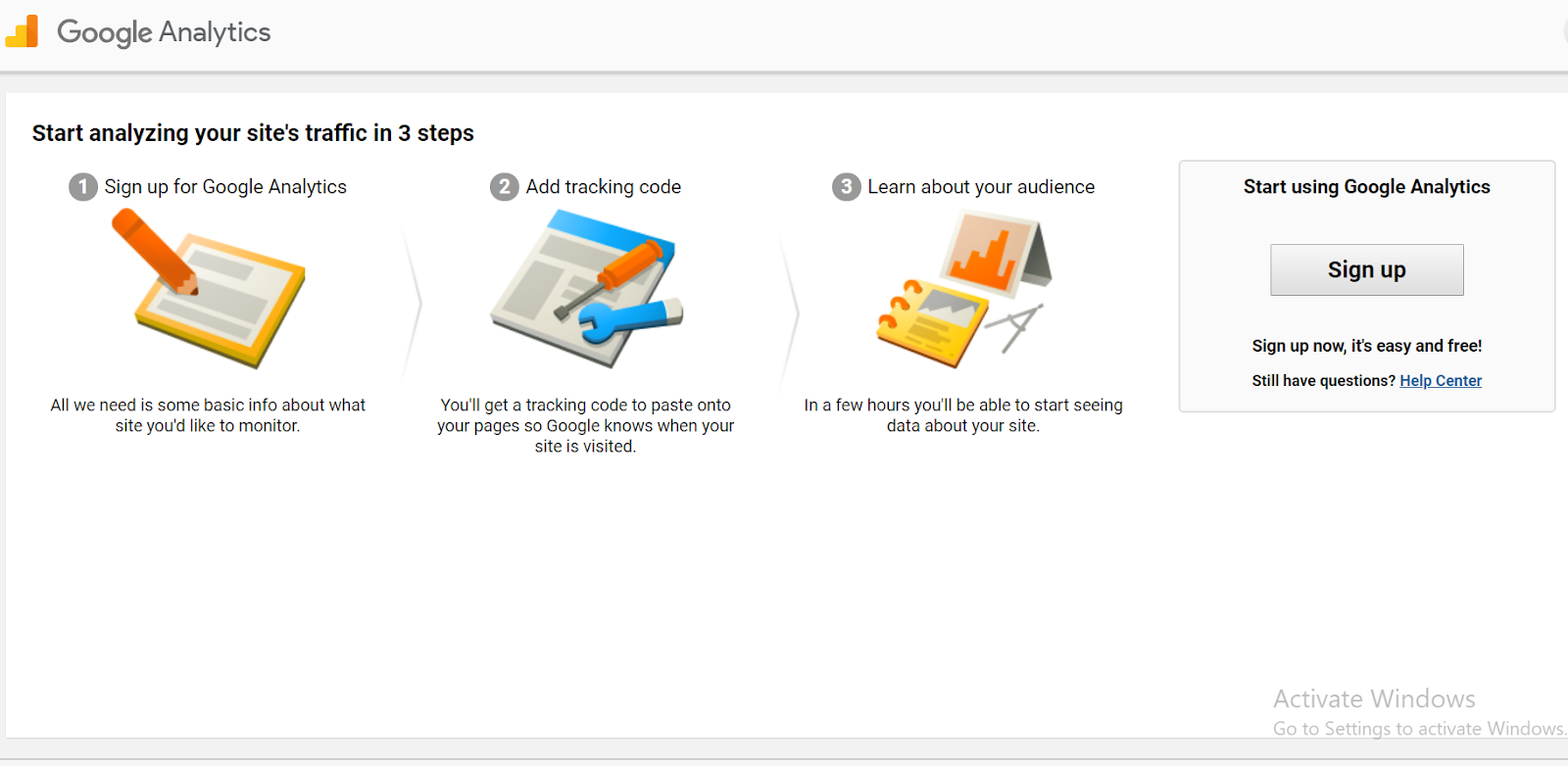Click 'Learn about your audience' heading

coord(981,186)
